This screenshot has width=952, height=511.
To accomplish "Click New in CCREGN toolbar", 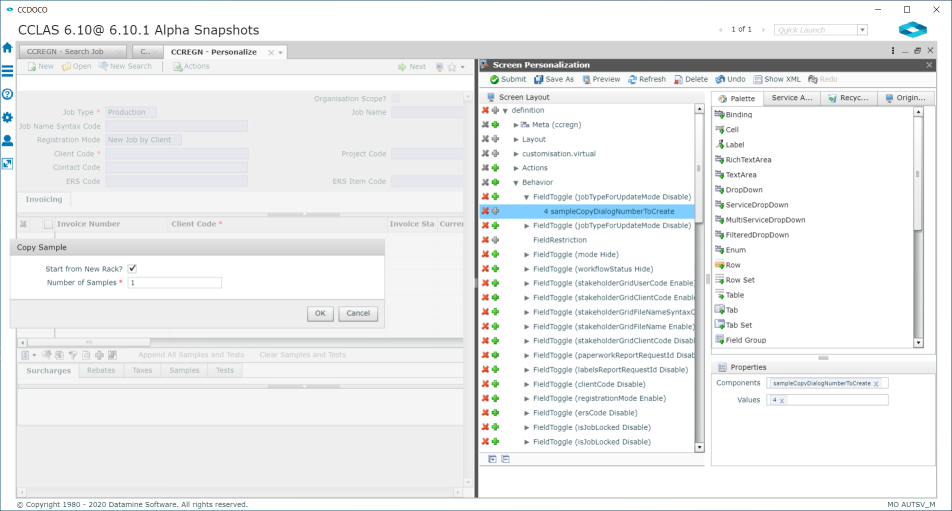I will 41,66.
